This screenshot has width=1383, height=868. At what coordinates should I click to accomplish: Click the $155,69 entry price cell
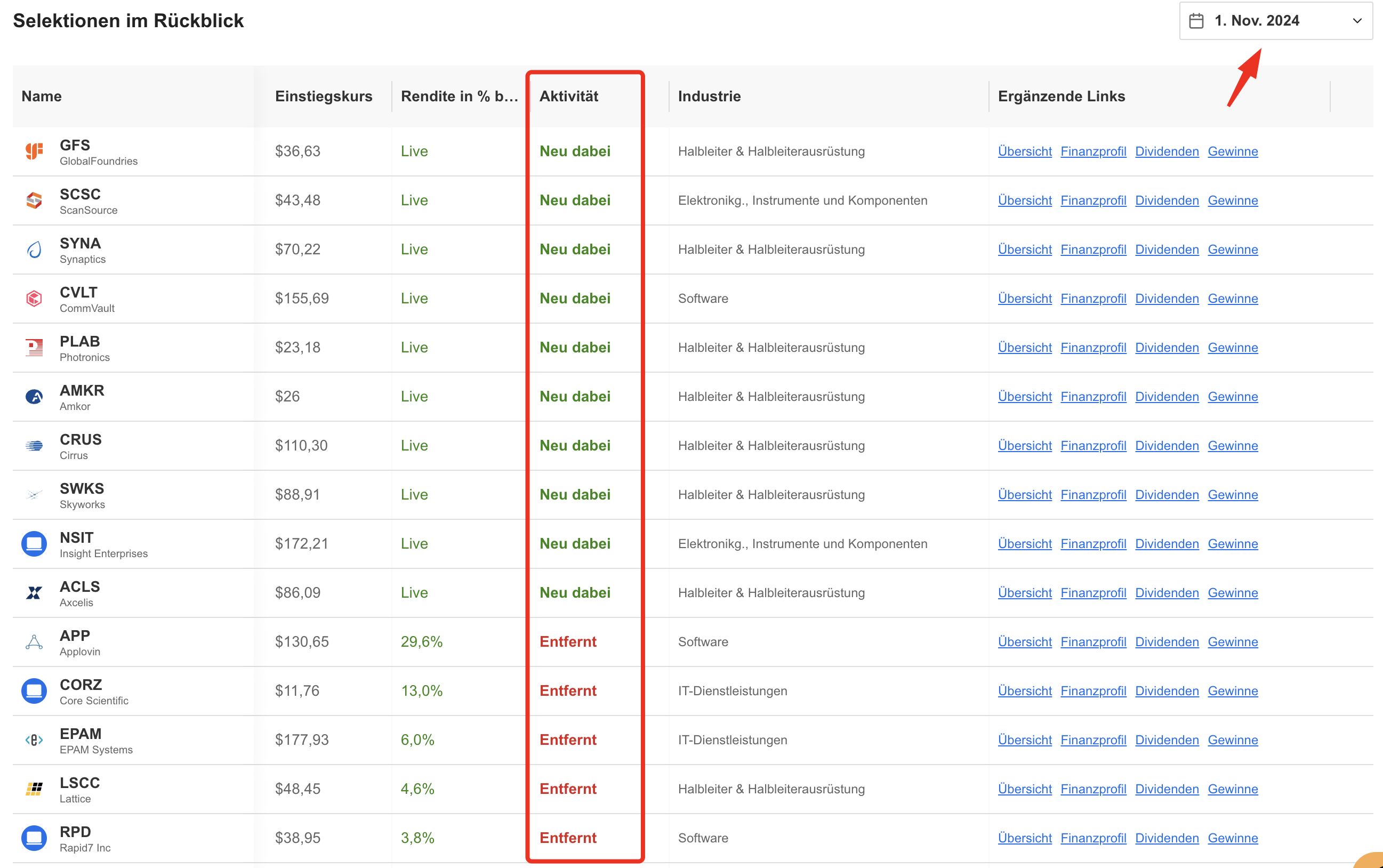(302, 299)
